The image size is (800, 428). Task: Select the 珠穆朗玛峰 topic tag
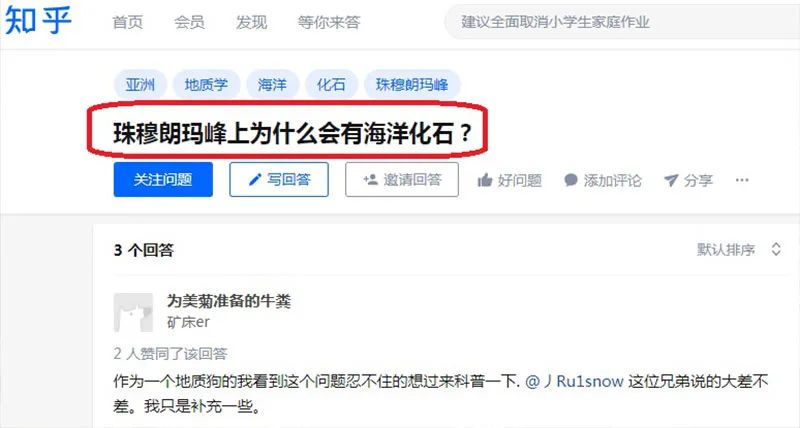412,85
